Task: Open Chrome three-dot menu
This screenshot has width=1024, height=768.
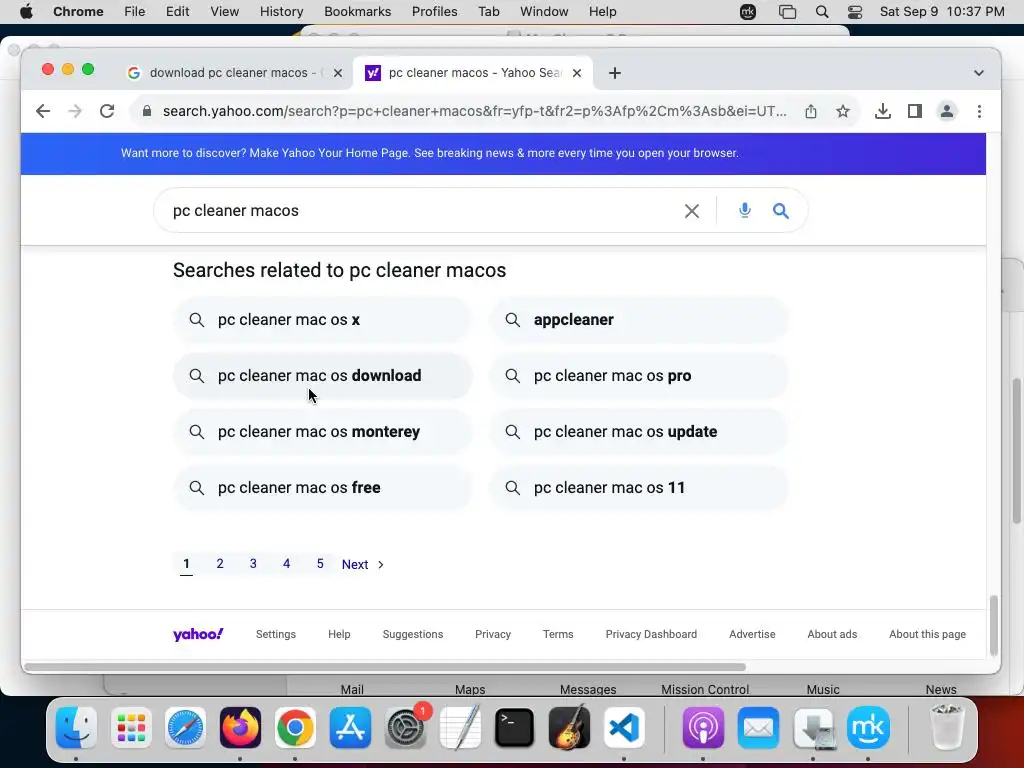Action: 979,111
